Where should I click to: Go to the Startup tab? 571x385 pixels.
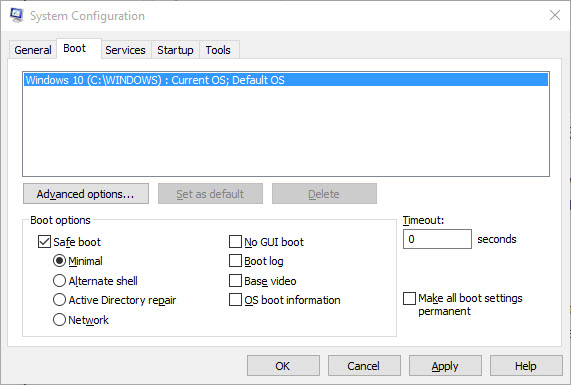pos(175,50)
